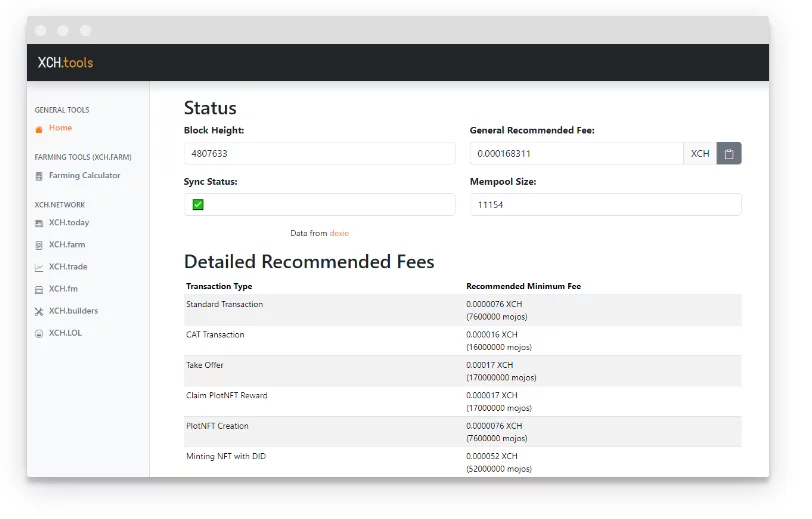Click the Mempool Size field
Viewport: 812px width, 519px height.
point(605,205)
